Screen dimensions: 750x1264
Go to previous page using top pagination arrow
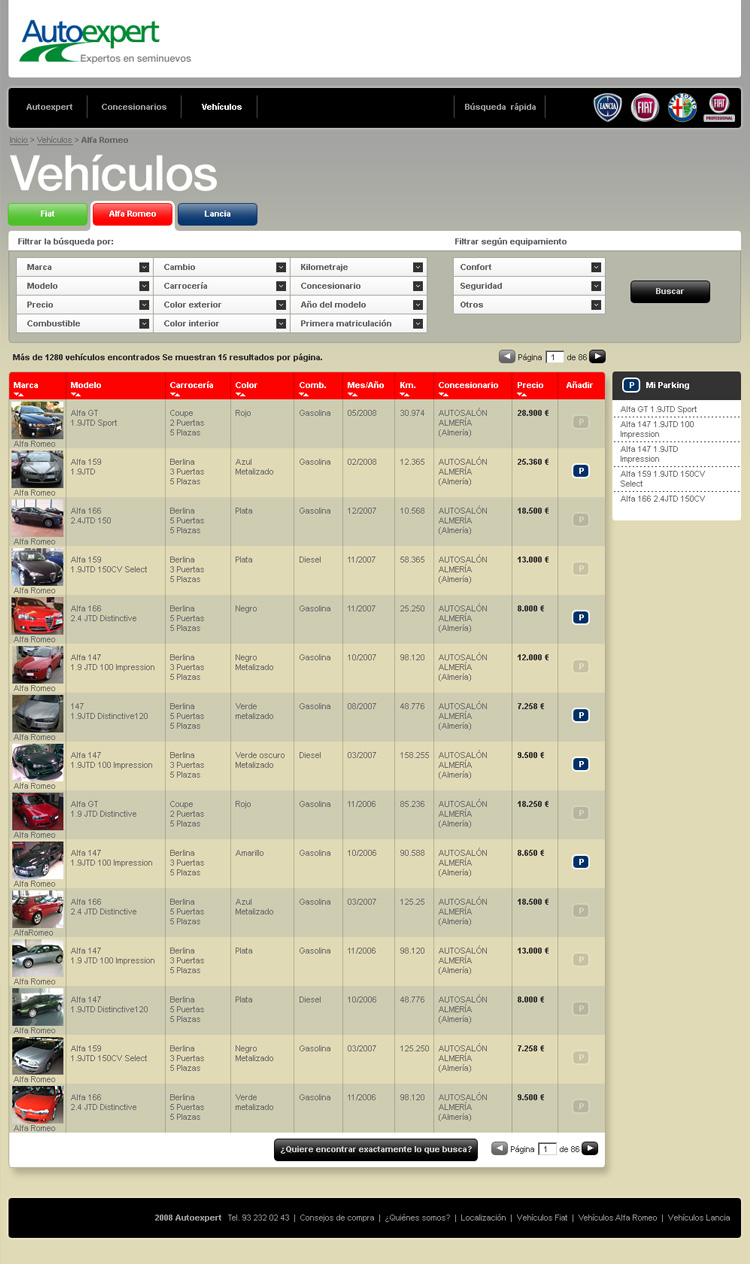click(x=507, y=356)
